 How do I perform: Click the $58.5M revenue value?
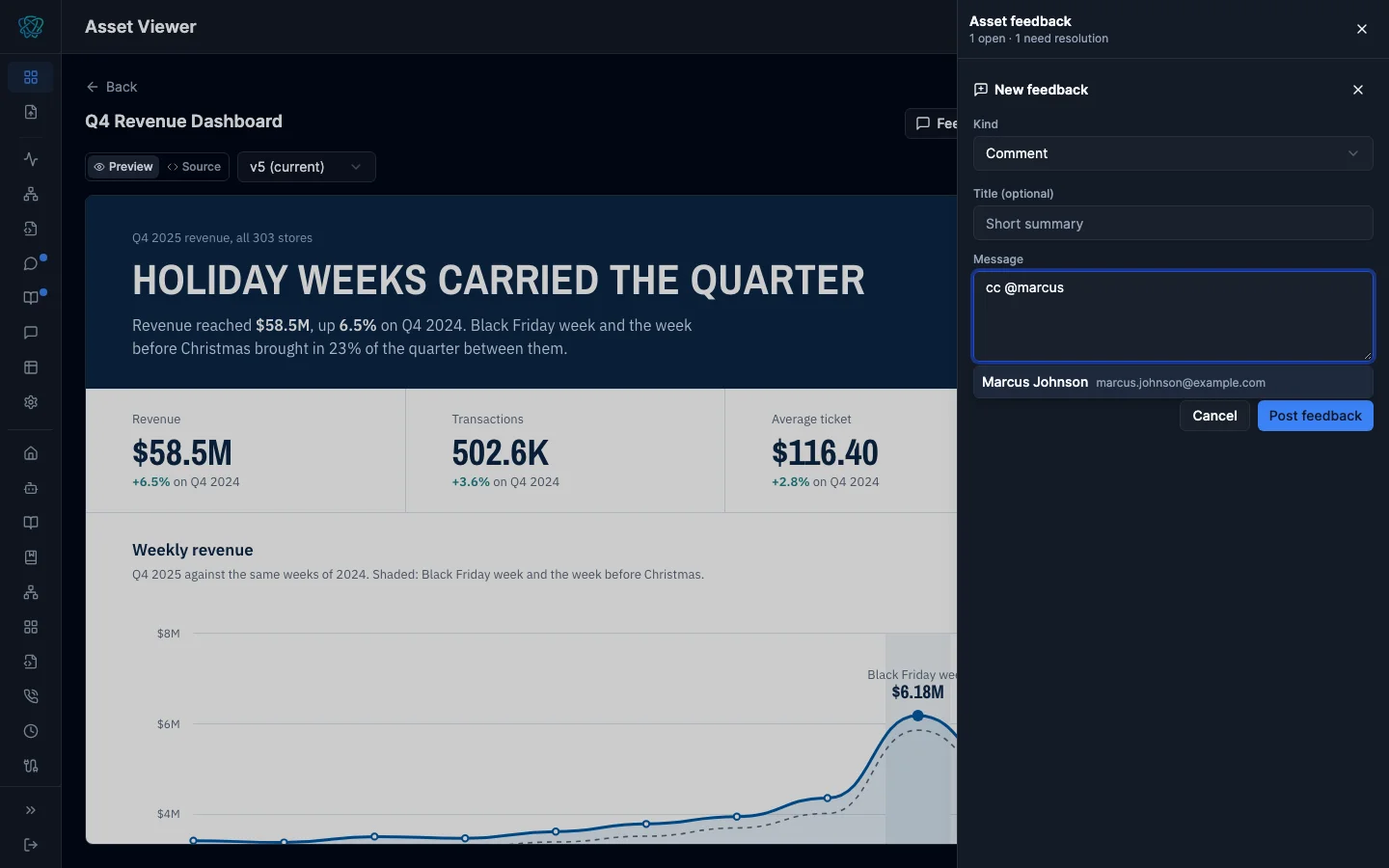click(182, 452)
